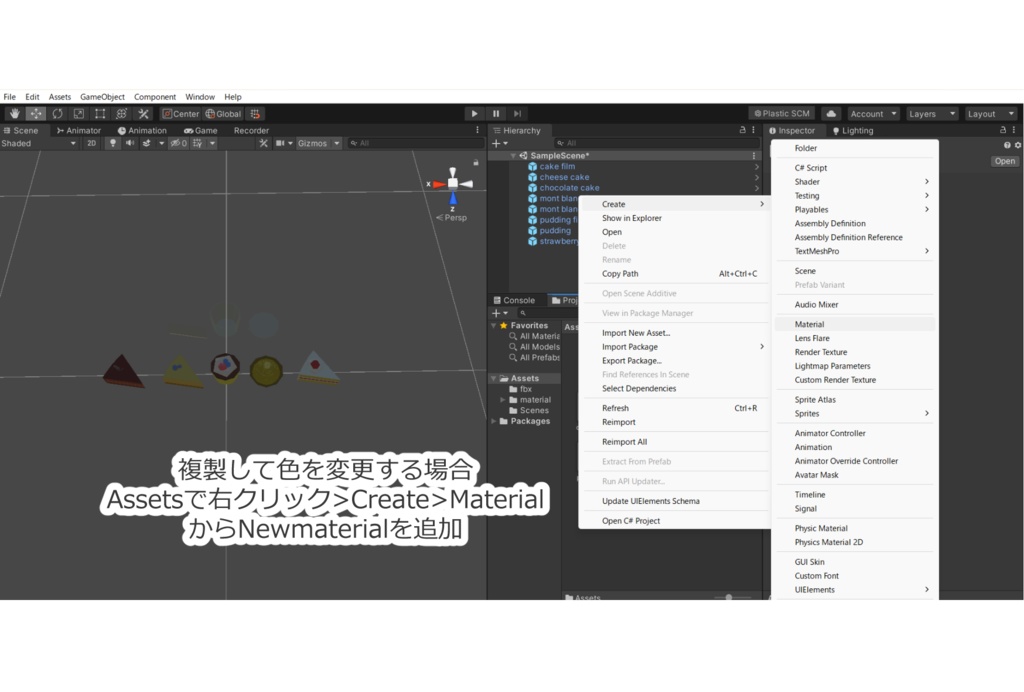
Task: Open Plastic SCM button
Action: (782, 114)
